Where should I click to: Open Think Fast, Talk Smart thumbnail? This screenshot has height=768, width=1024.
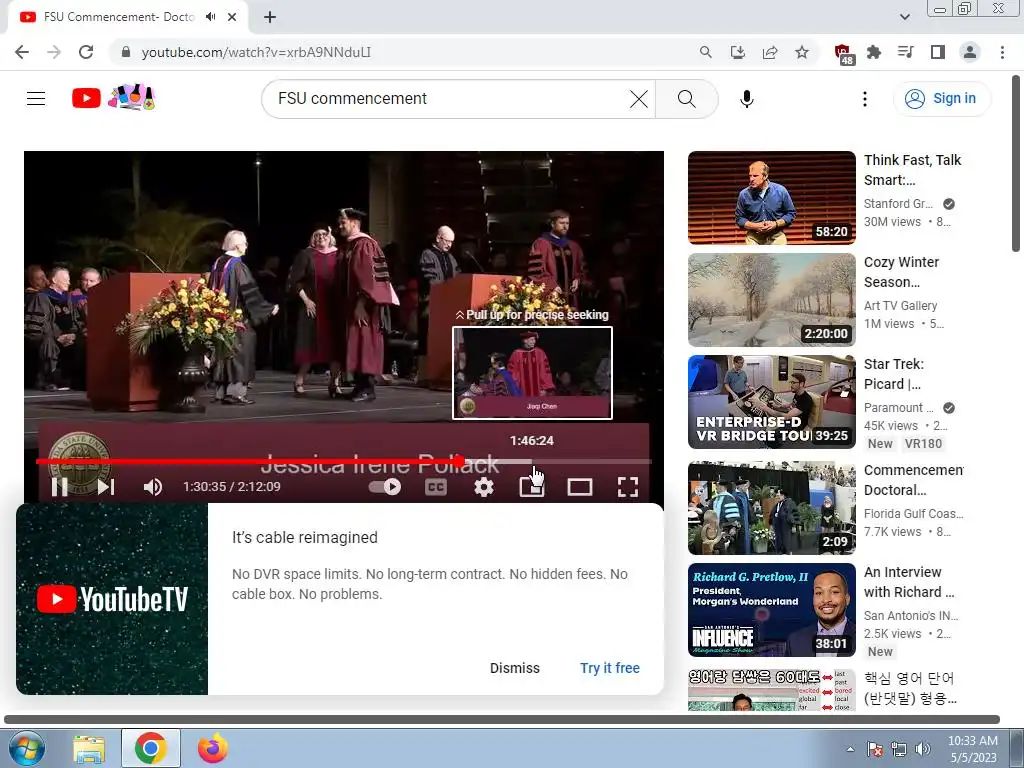pyautogui.click(x=772, y=198)
